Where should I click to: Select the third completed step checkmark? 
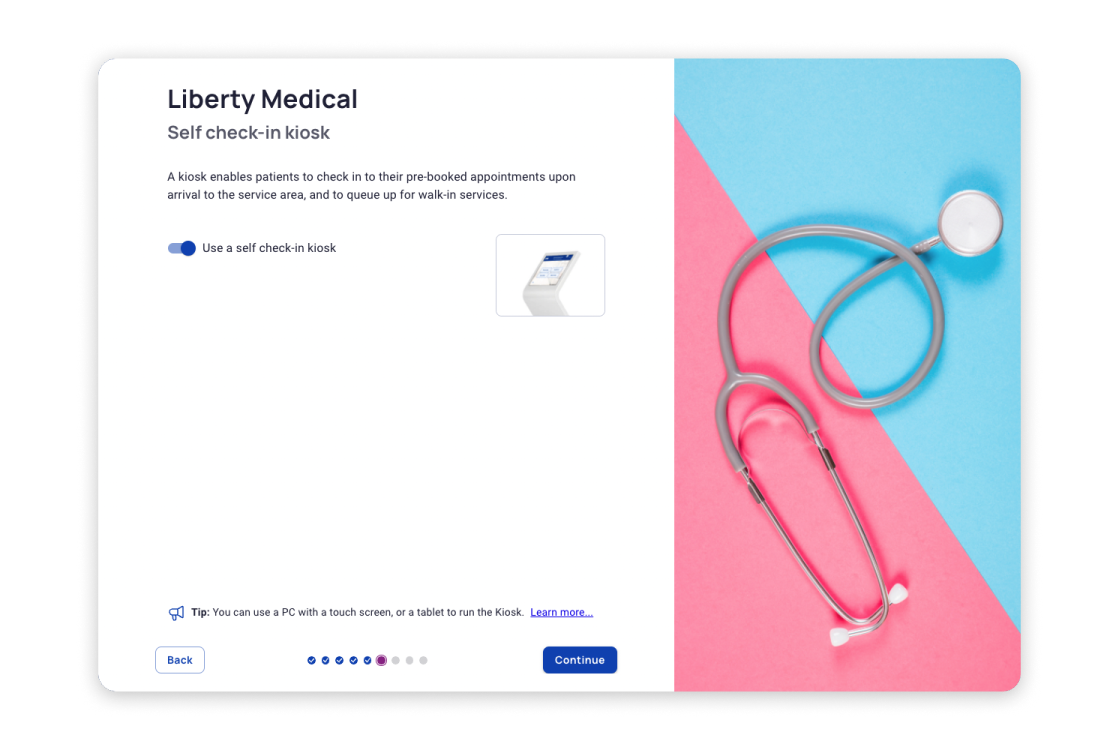click(340, 661)
